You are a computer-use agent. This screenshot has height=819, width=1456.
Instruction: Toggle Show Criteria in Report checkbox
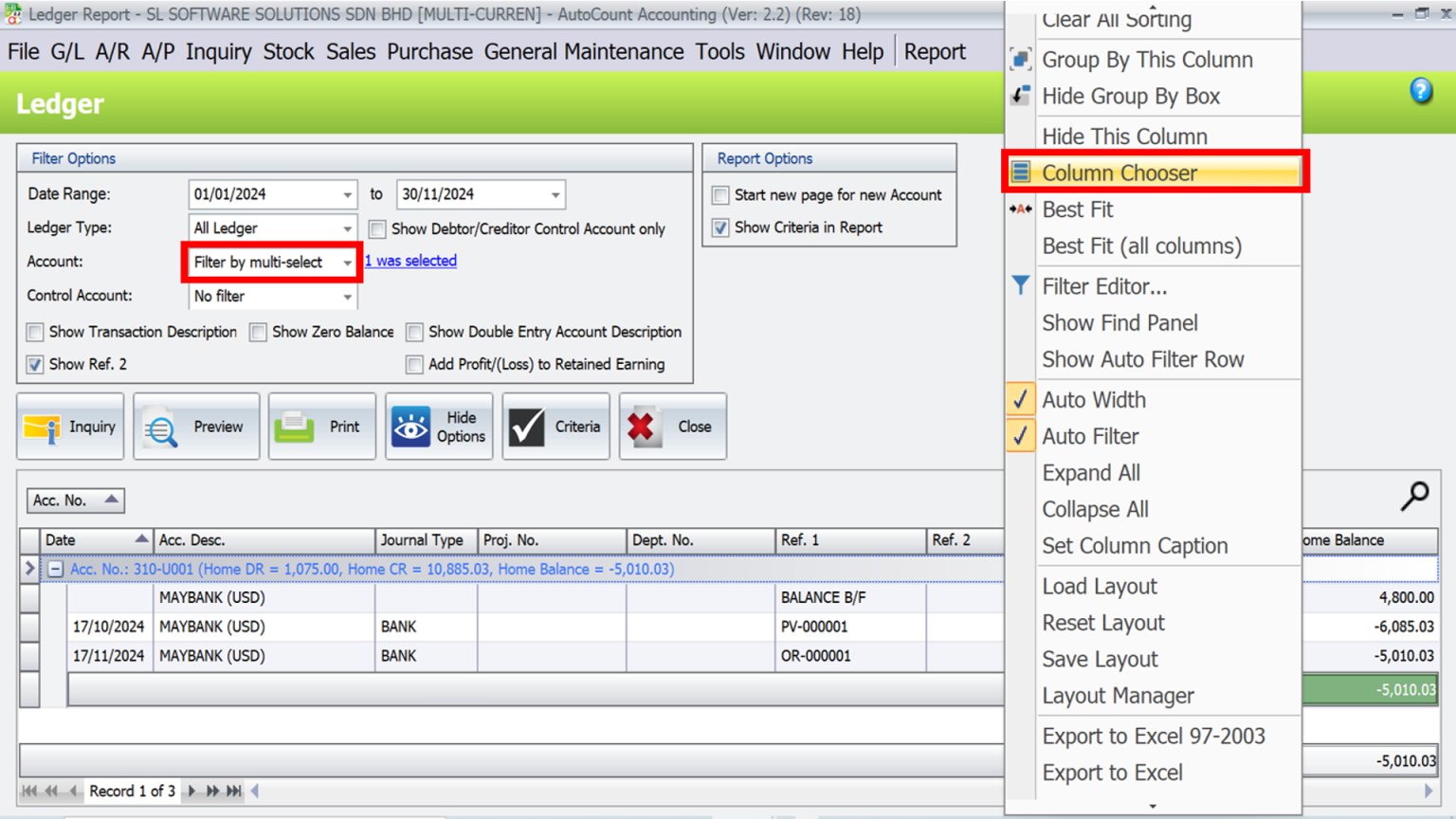[720, 227]
